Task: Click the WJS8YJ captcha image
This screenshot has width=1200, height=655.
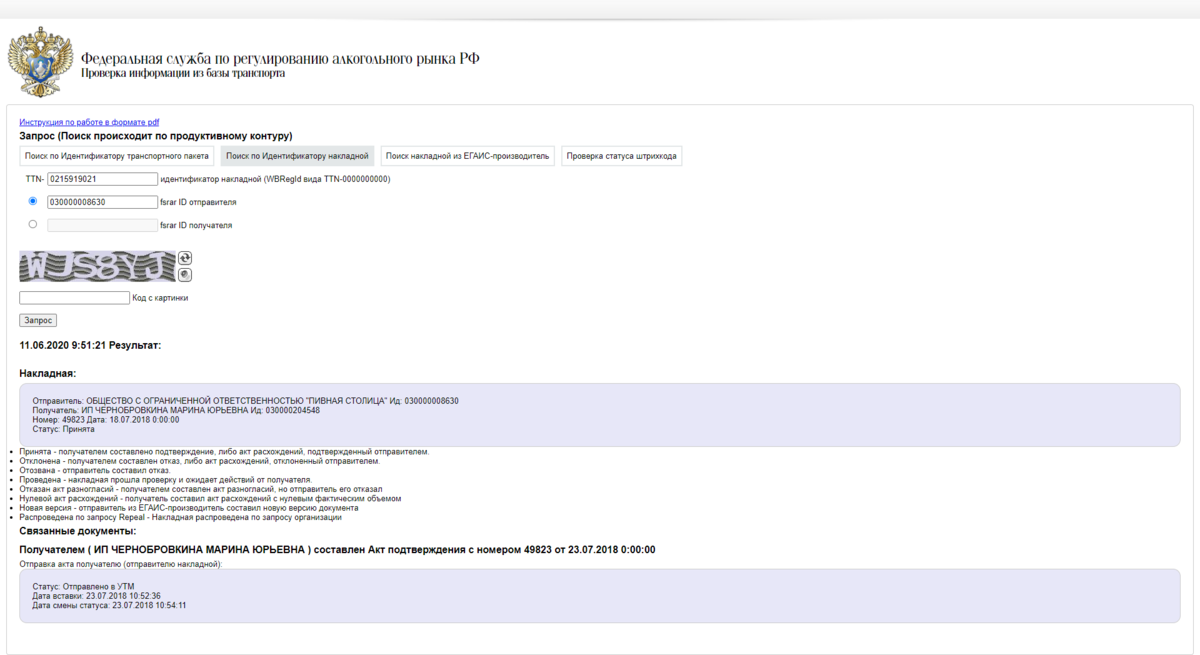Action: tap(97, 266)
